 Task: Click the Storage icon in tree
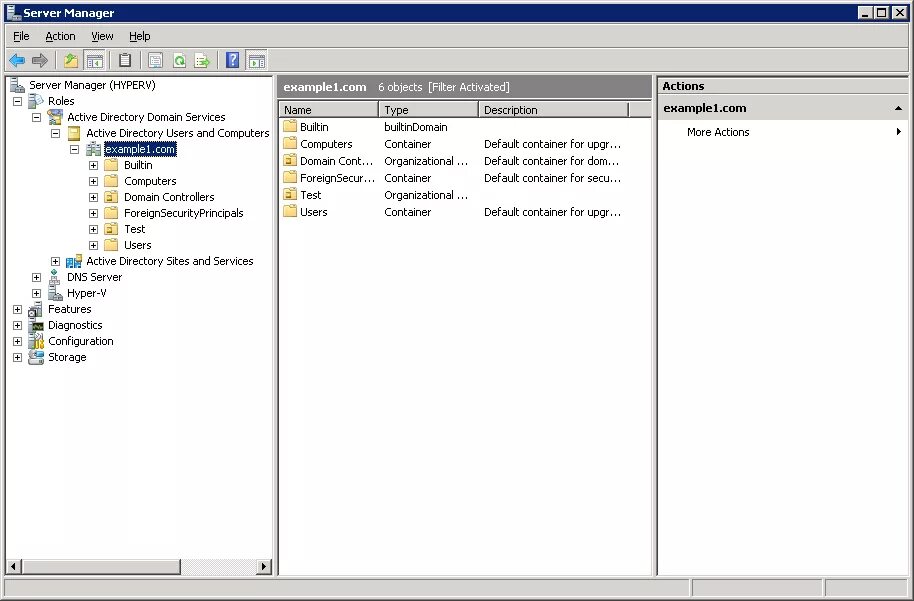click(36, 357)
